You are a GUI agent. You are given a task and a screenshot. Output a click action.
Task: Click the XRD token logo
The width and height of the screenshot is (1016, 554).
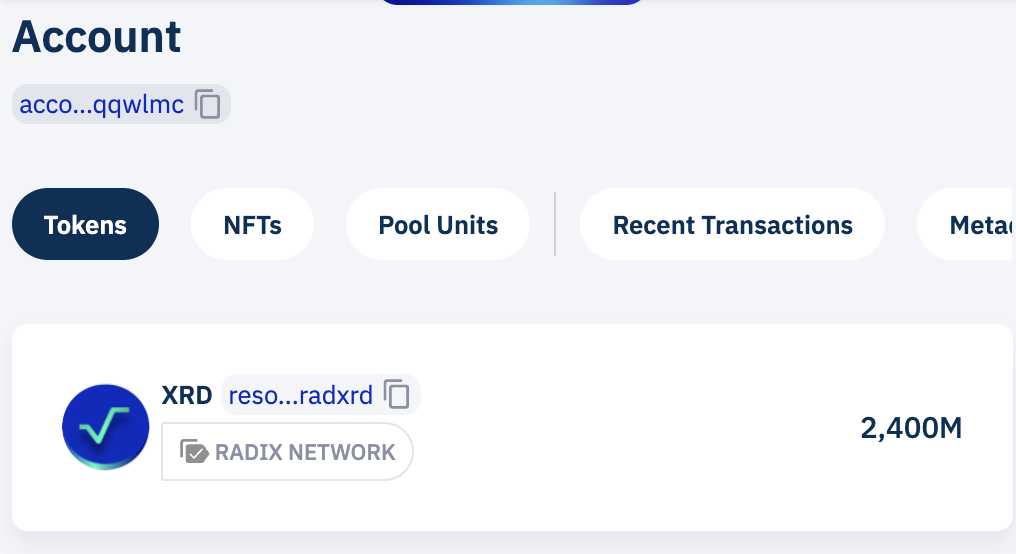pyautogui.click(x=106, y=427)
